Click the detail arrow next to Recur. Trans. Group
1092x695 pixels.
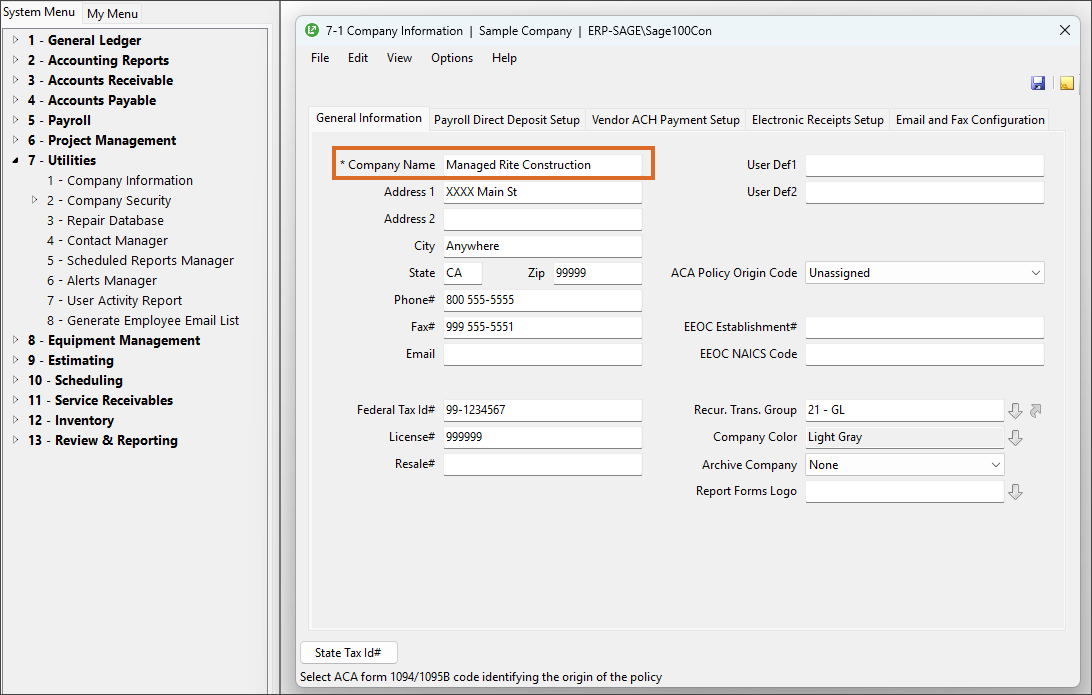click(1036, 411)
